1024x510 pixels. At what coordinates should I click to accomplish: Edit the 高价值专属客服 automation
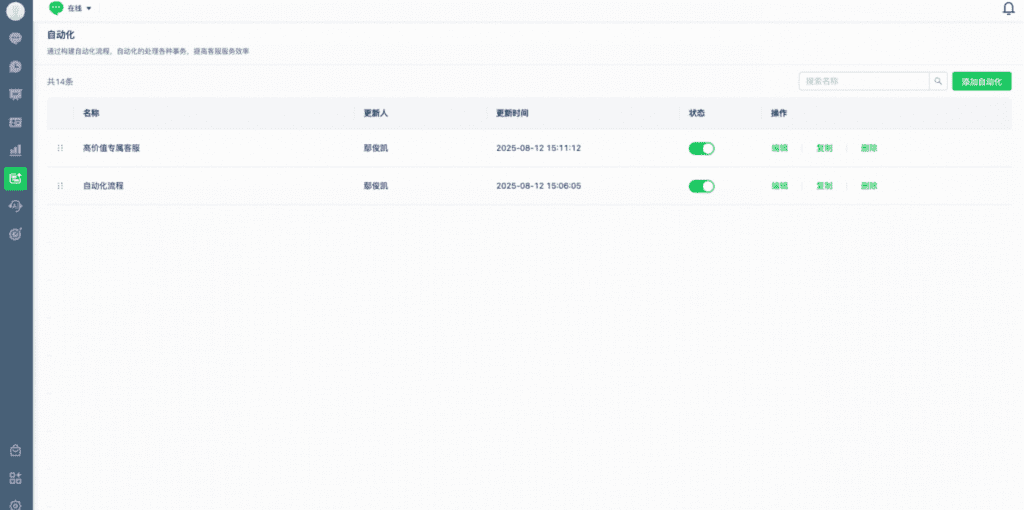(779, 148)
